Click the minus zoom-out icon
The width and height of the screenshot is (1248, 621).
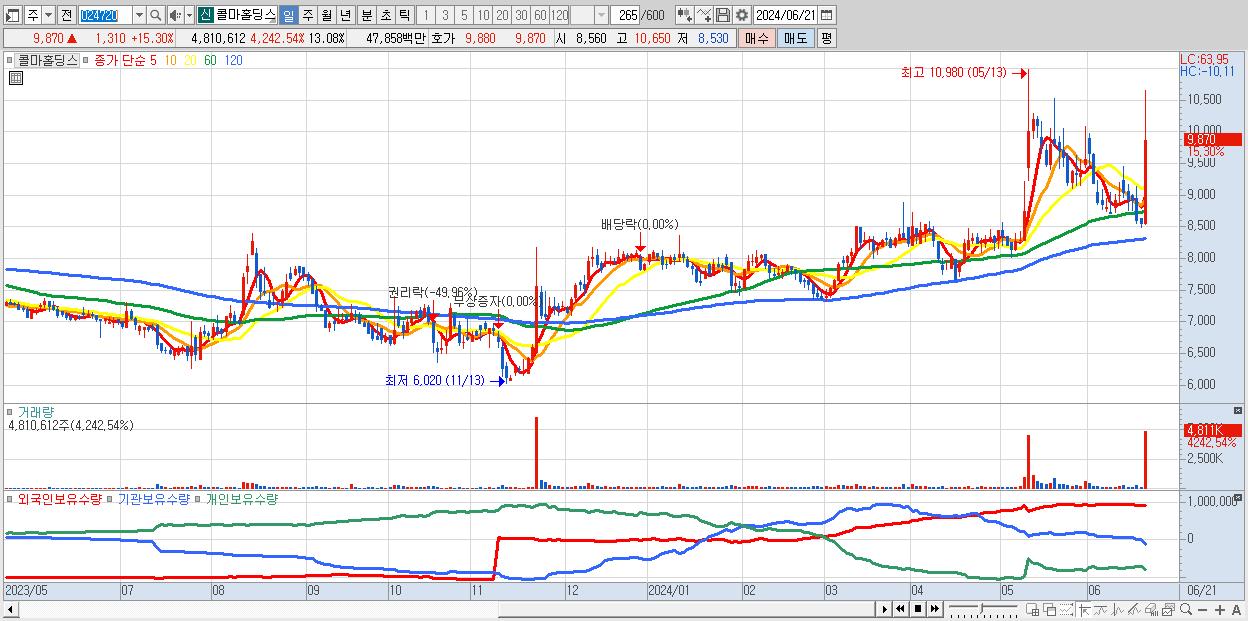coord(1202,610)
